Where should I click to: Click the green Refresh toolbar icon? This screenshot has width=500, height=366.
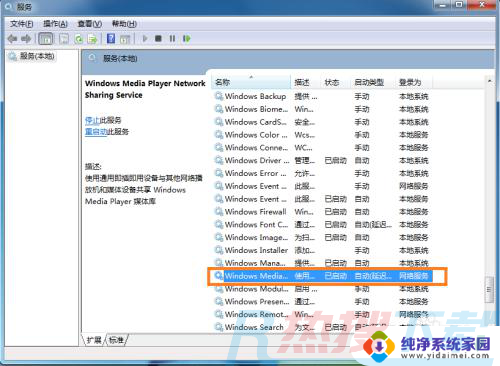click(79, 39)
